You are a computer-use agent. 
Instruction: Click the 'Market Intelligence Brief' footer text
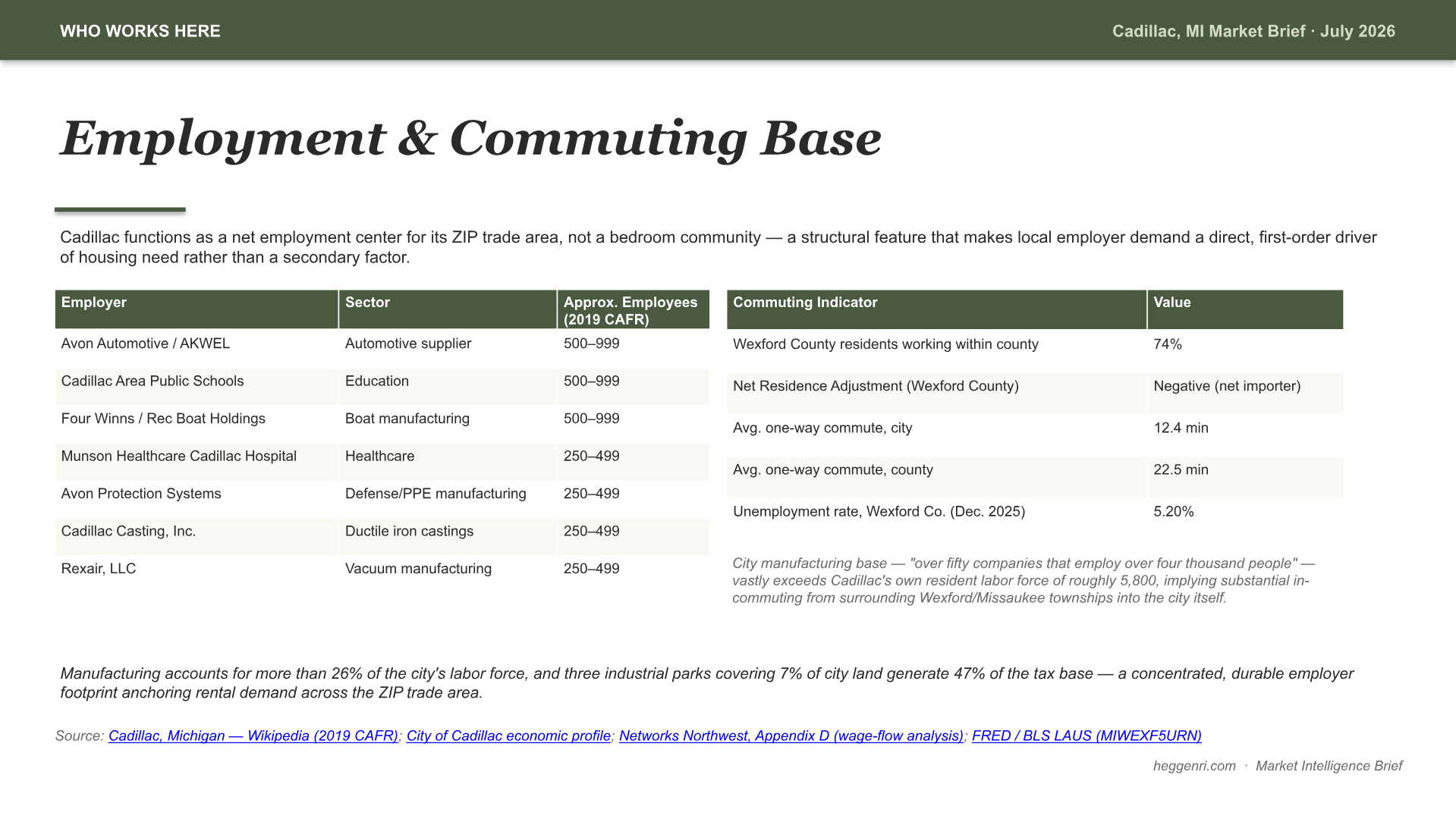pos(1329,766)
